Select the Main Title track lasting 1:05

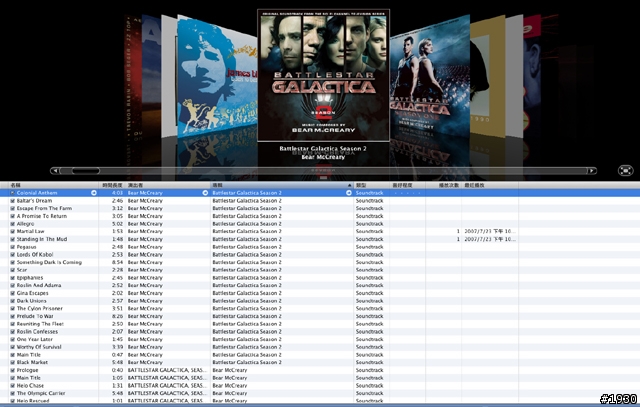[x=29, y=378]
